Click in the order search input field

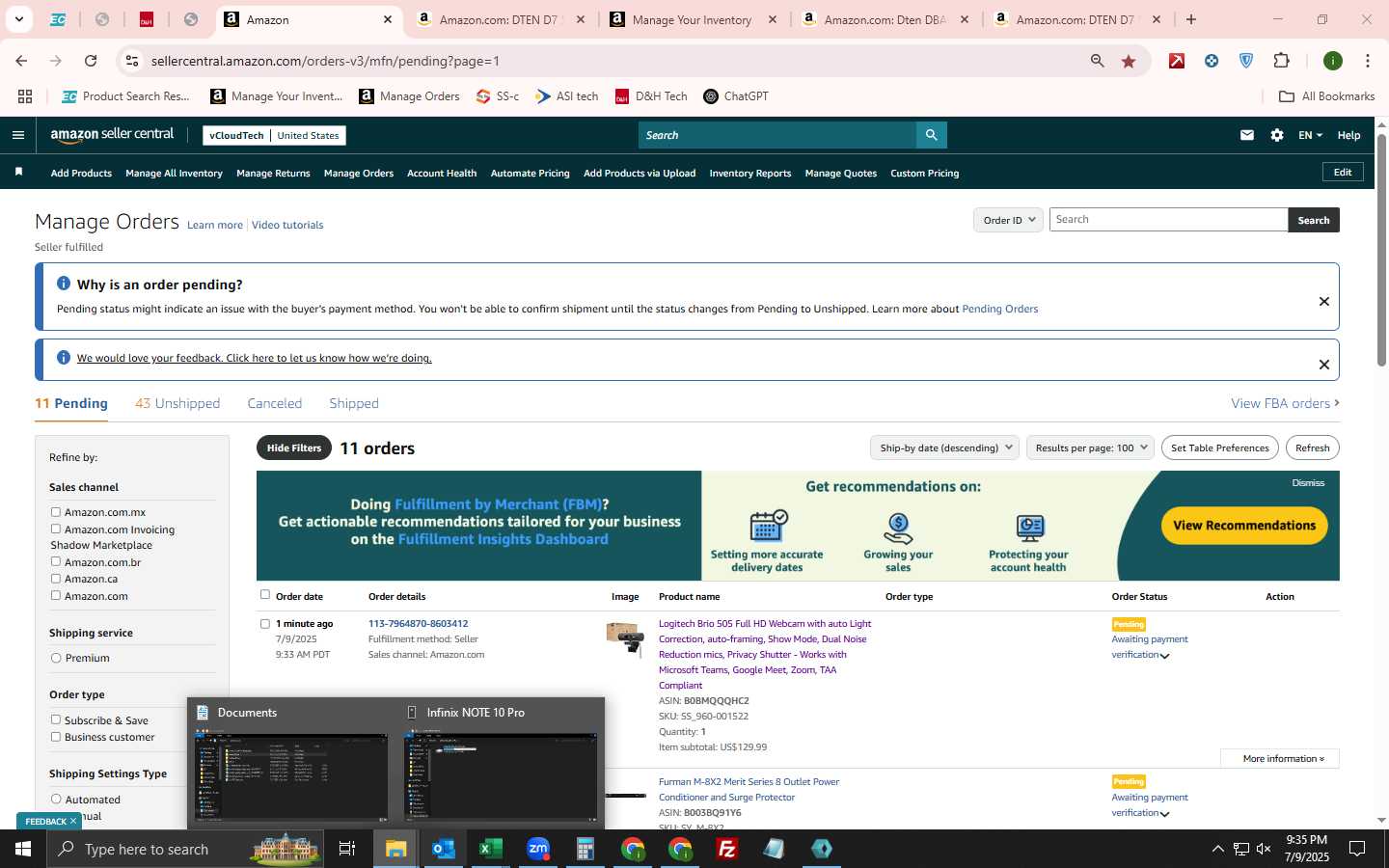[x=1168, y=220]
